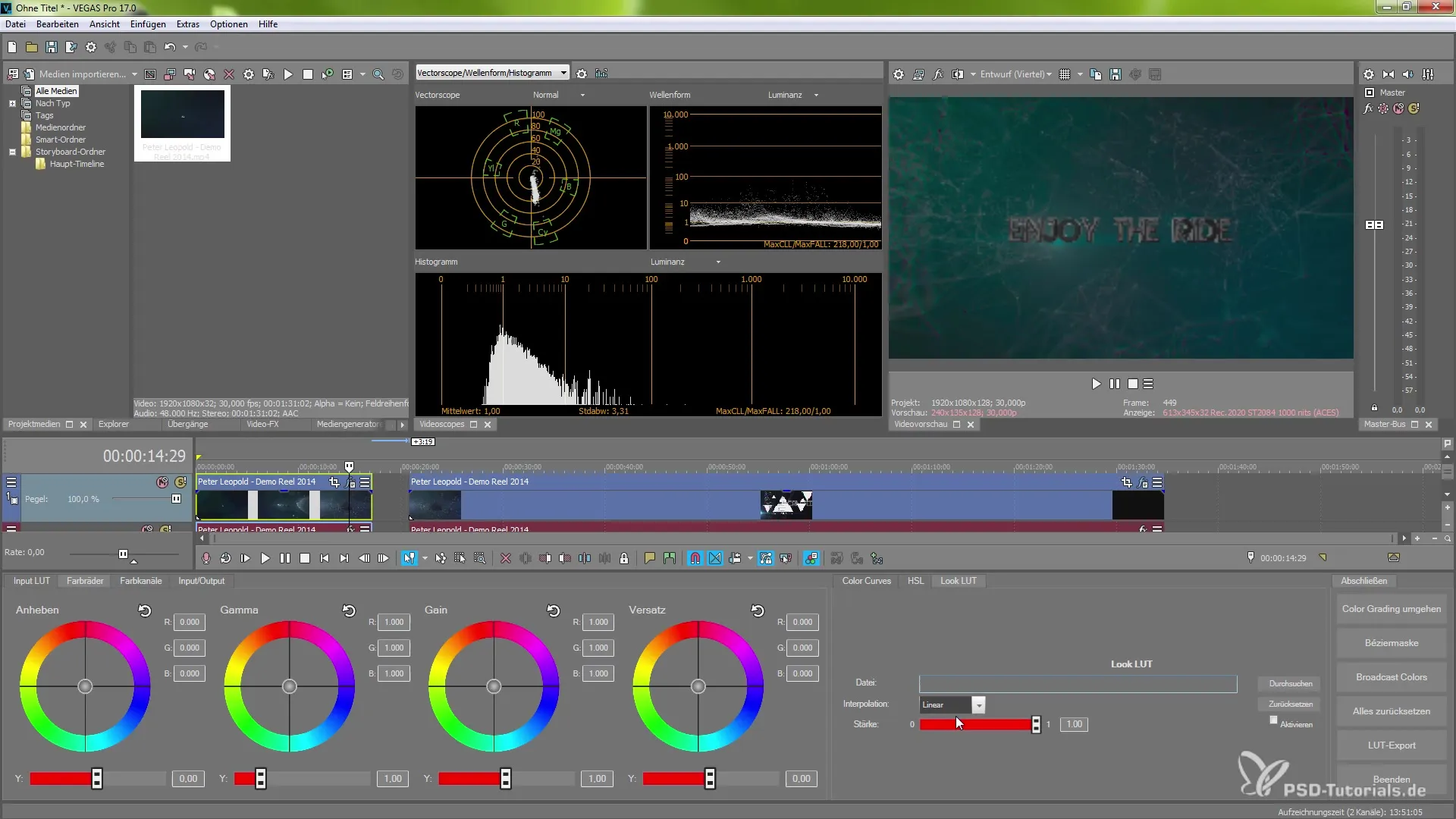The height and width of the screenshot is (819, 1456).
Task: Start media preview in Projektmedien toolbar
Action: pyautogui.click(x=288, y=74)
